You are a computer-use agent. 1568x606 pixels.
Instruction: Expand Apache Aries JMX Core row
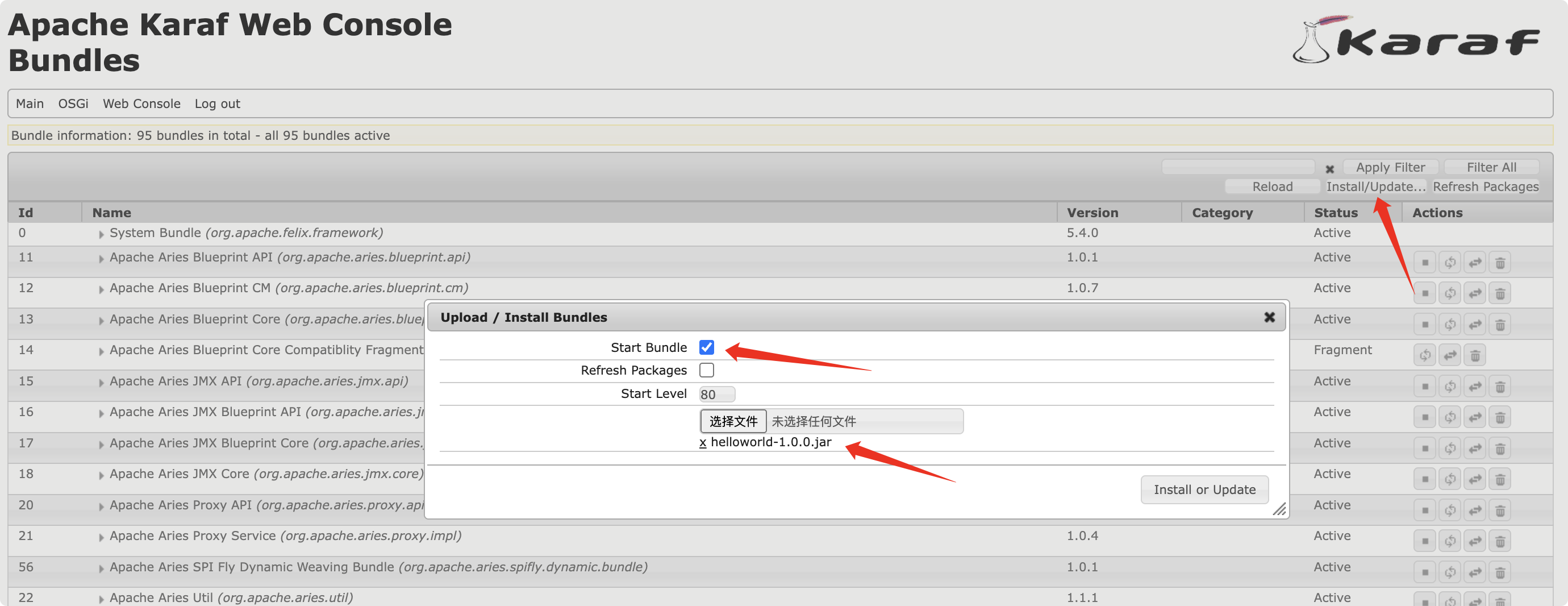point(101,475)
